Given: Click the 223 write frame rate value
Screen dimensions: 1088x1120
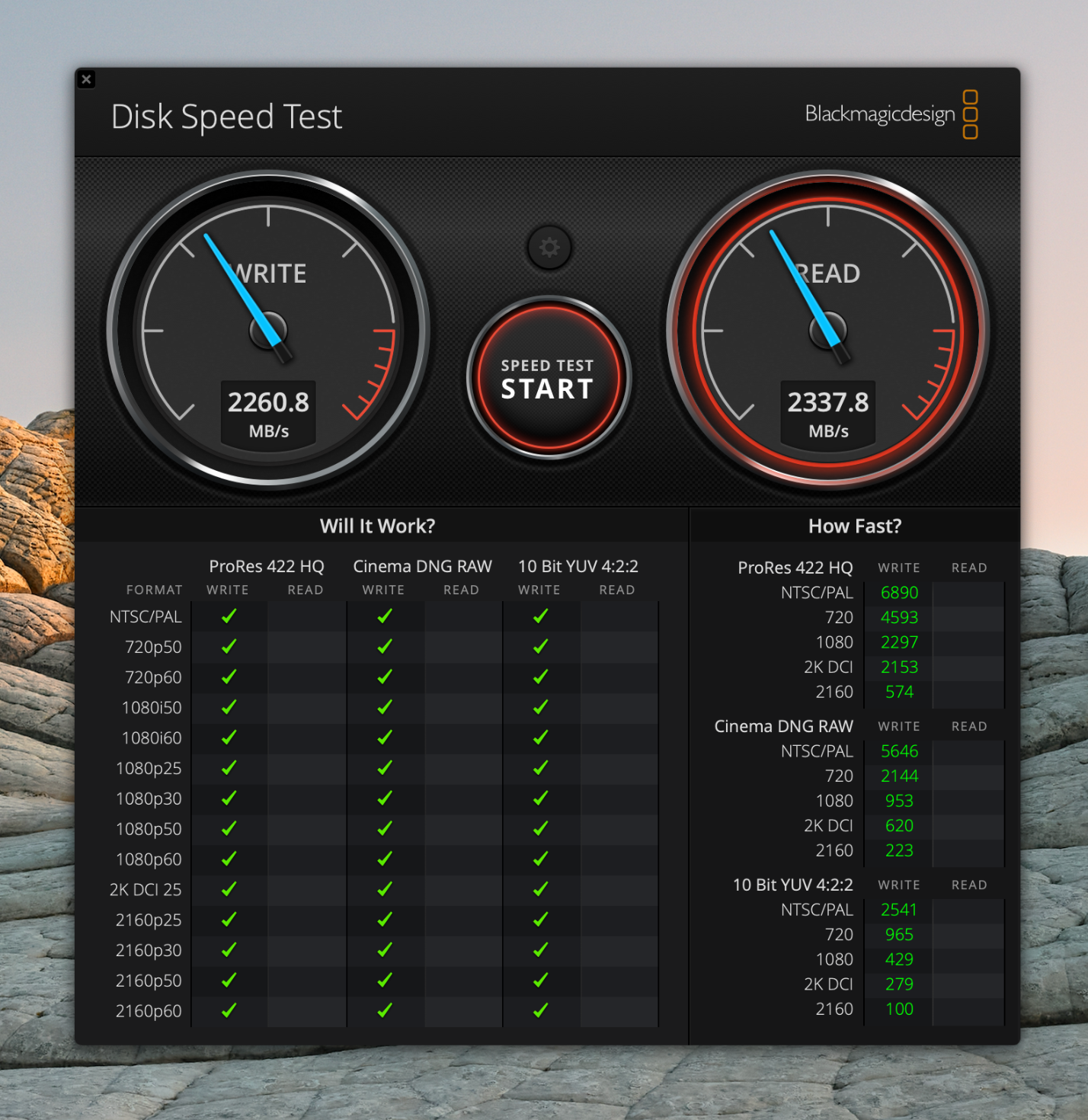Looking at the screenshot, I should [900, 850].
